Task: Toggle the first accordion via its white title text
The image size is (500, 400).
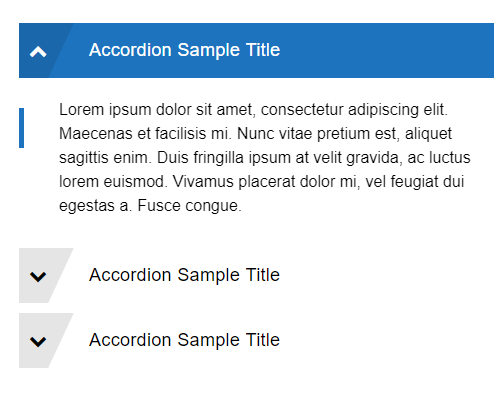Action: click(x=184, y=50)
